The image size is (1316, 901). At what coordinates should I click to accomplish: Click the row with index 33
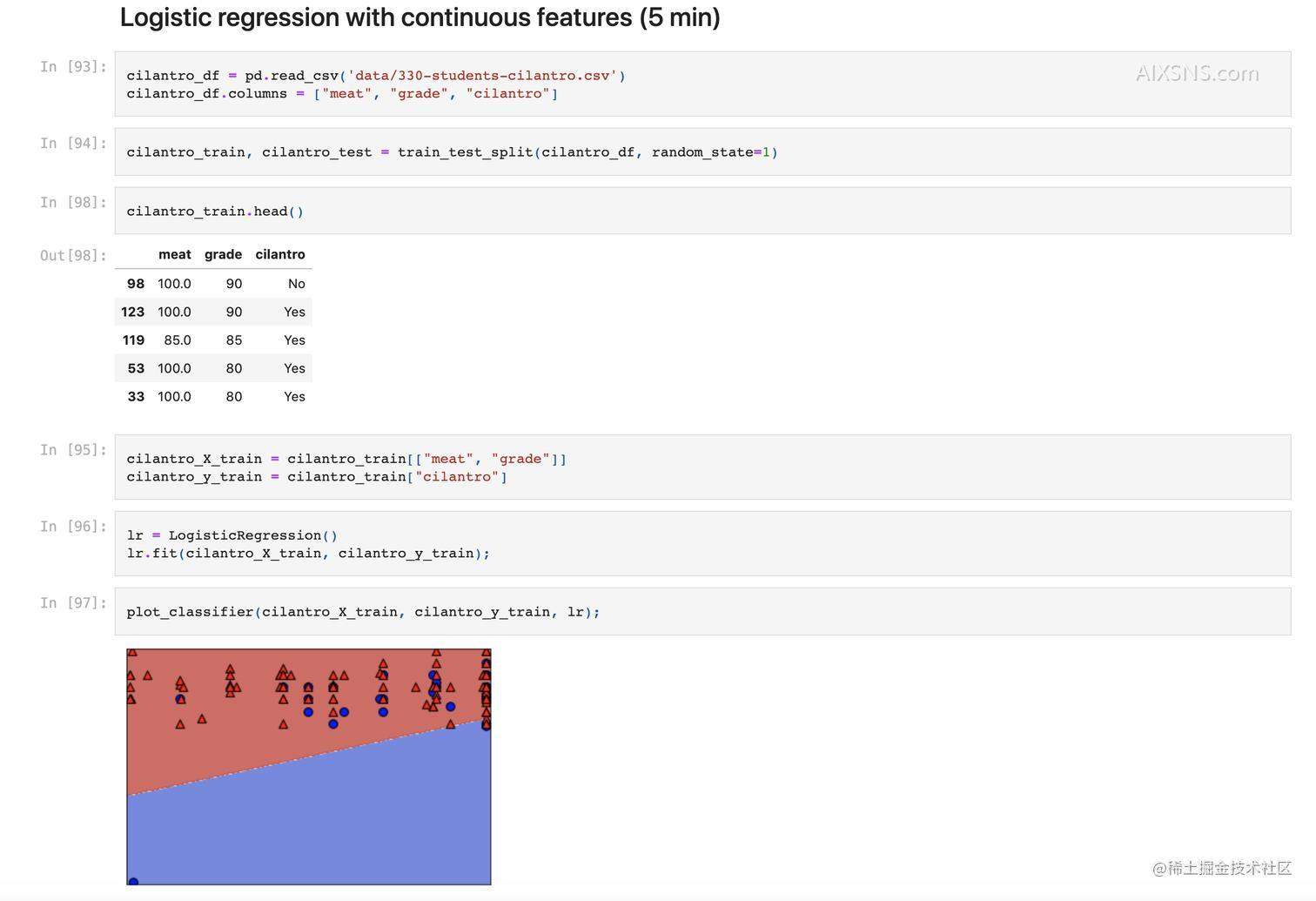coord(213,397)
